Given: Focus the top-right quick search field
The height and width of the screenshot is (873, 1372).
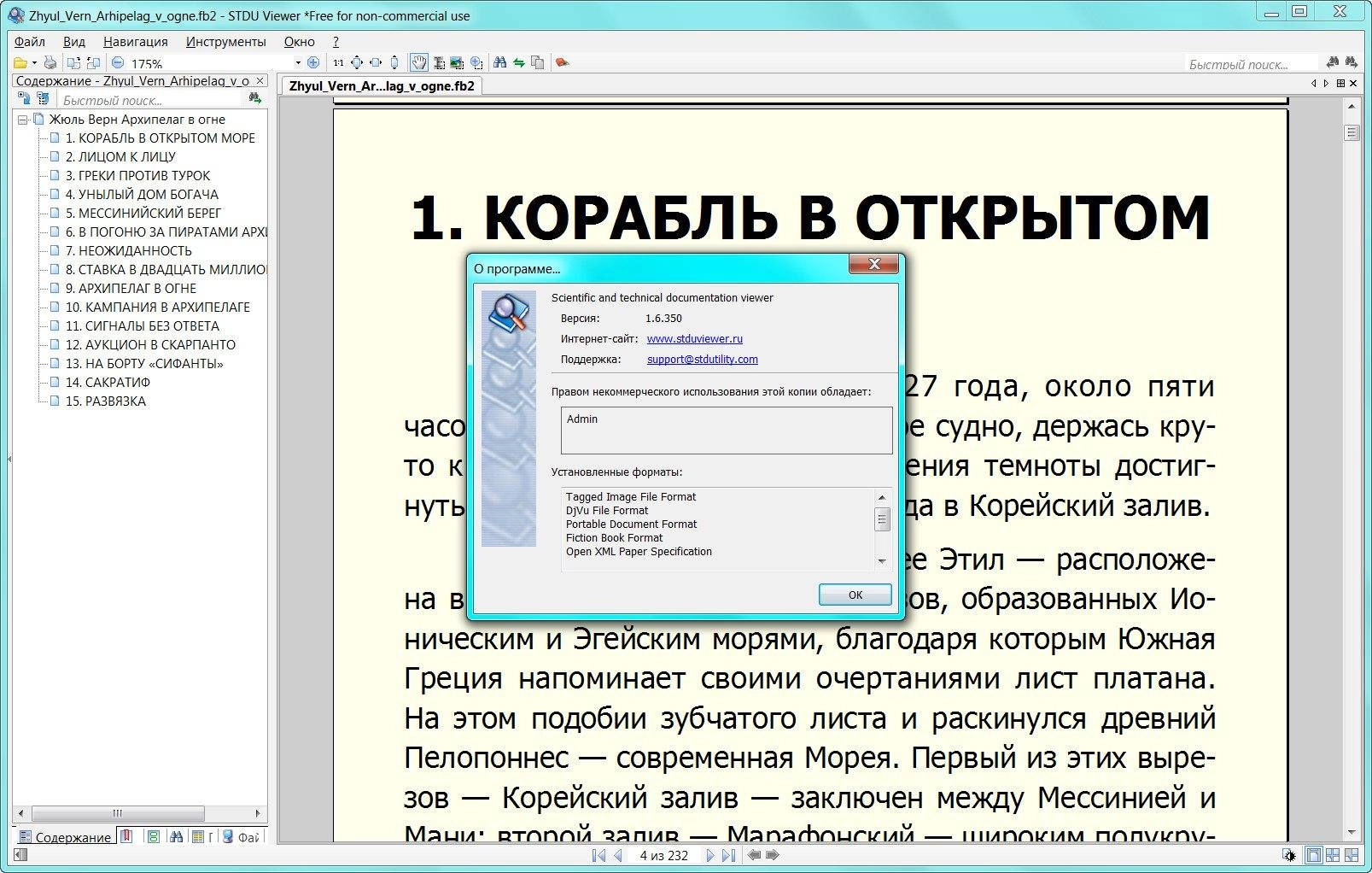Looking at the screenshot, I should (x=1252, y=64).
